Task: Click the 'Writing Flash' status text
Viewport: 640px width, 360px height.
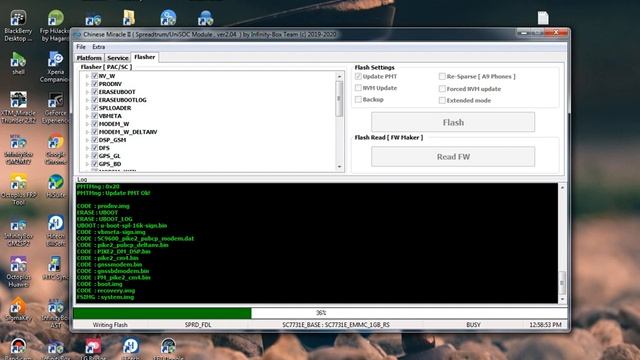Action: pyautogui.click(x=110, y=325)
